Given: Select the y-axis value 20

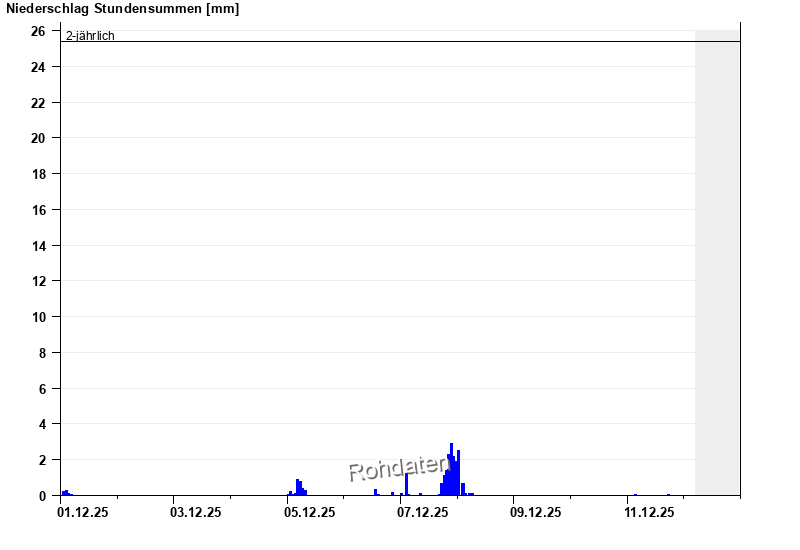Looking at the screenshot, I should click(x=38, y=138).
